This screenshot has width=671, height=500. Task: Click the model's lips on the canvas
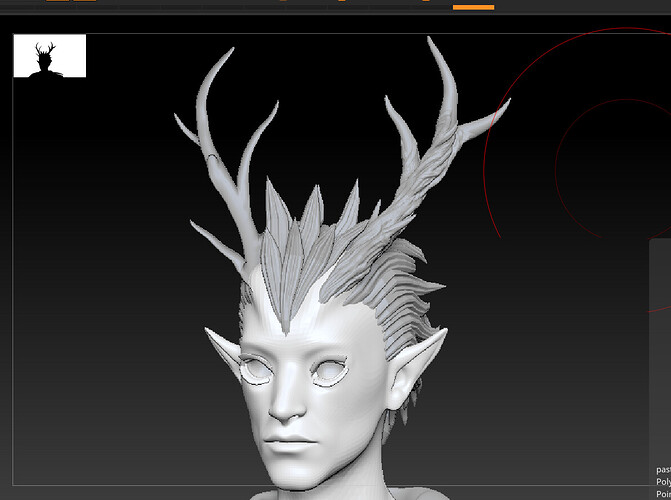coord(291,444)
